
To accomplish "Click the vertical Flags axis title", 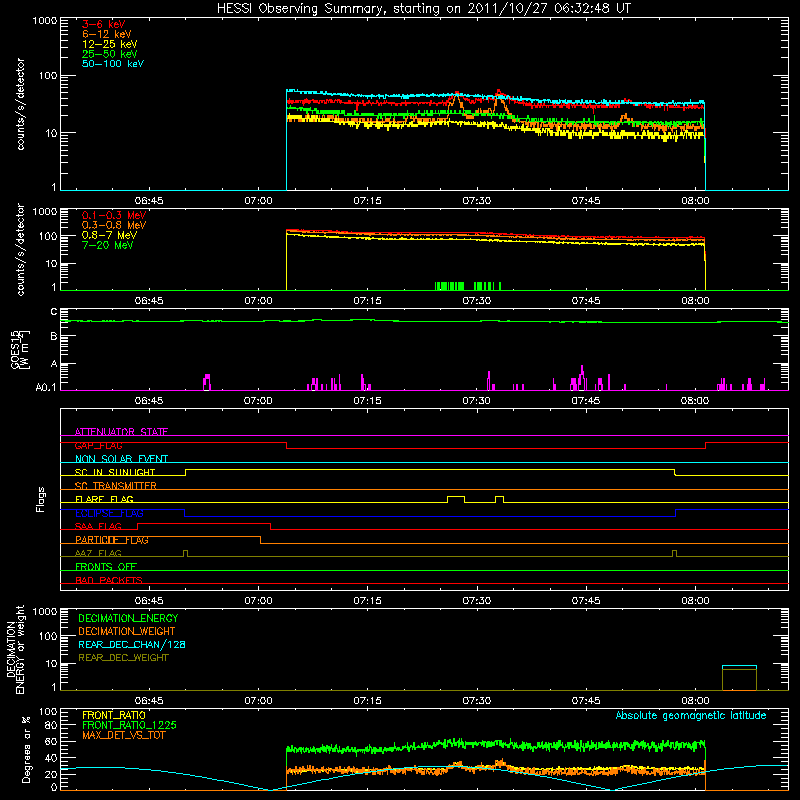I will click(x=41, y=499).
